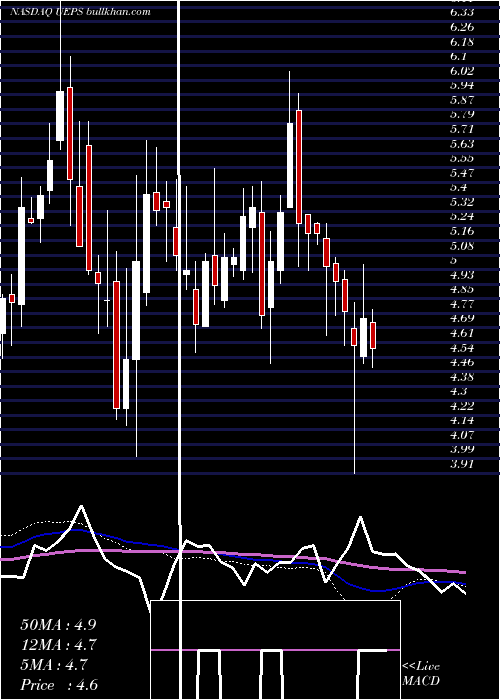
Task: Click the 6.02 price level label
Action: pos(462,71)
